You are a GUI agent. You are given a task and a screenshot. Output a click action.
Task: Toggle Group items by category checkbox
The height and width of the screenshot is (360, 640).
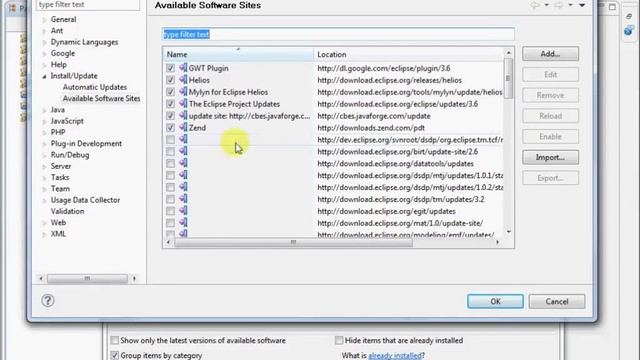tap(115, 355)
